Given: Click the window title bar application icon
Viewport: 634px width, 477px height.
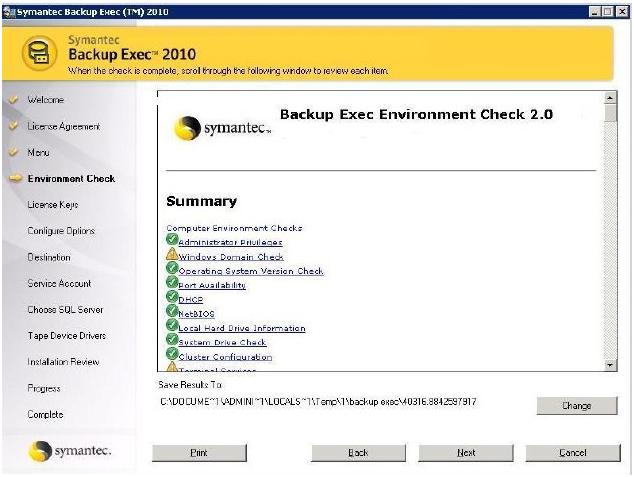Looking at the screenshot, I should pyautogui.click(x=8, y=12).
